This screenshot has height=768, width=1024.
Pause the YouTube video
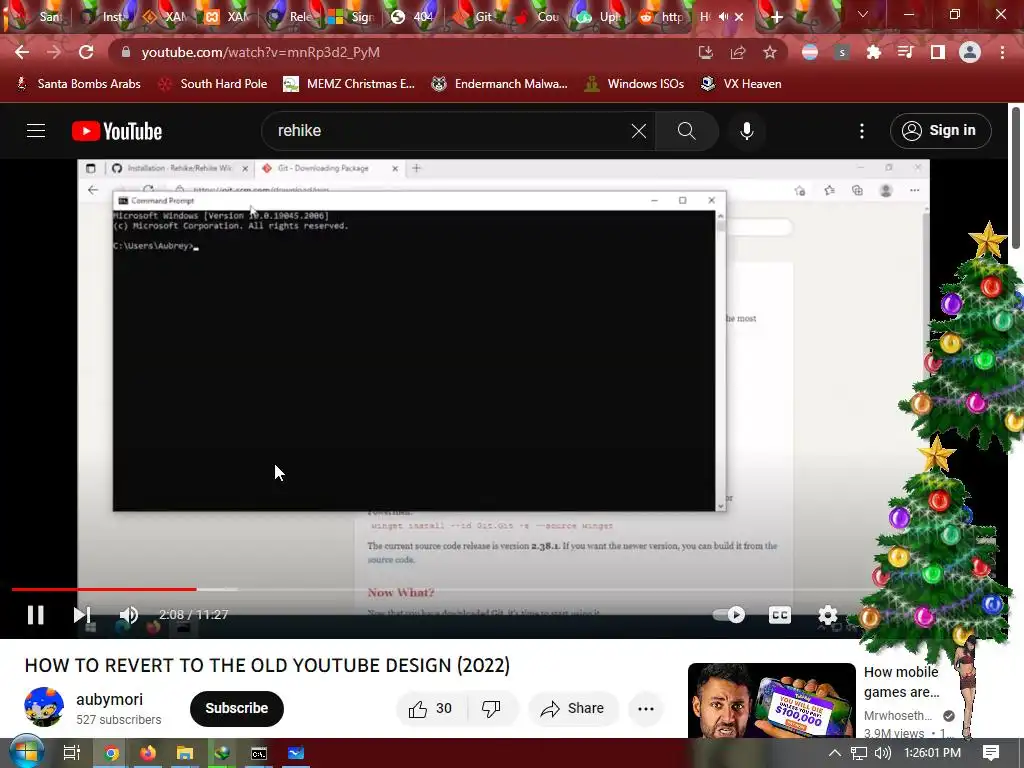[x=35, y=615]
